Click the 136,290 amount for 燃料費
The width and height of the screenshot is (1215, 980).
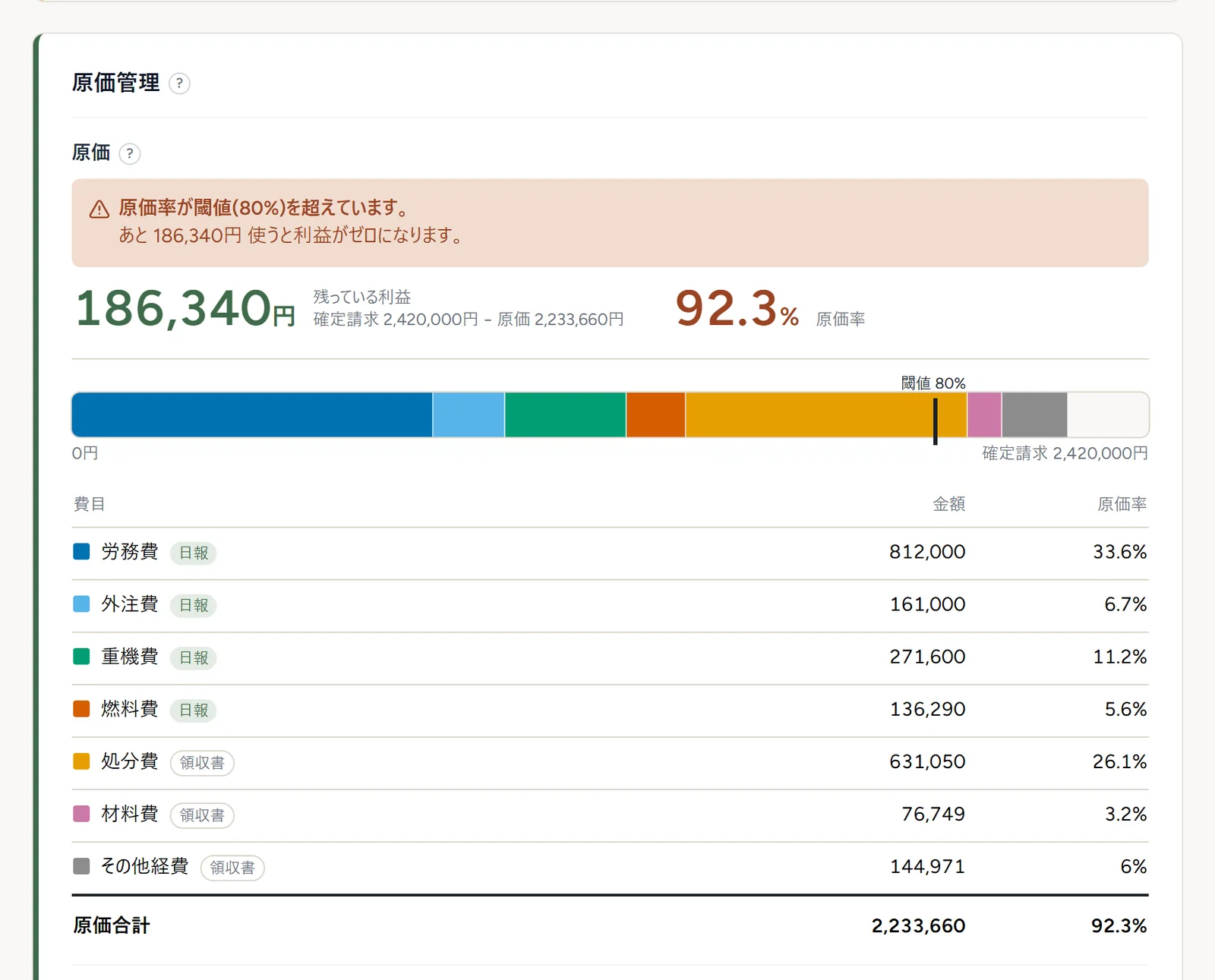(927, 709)
